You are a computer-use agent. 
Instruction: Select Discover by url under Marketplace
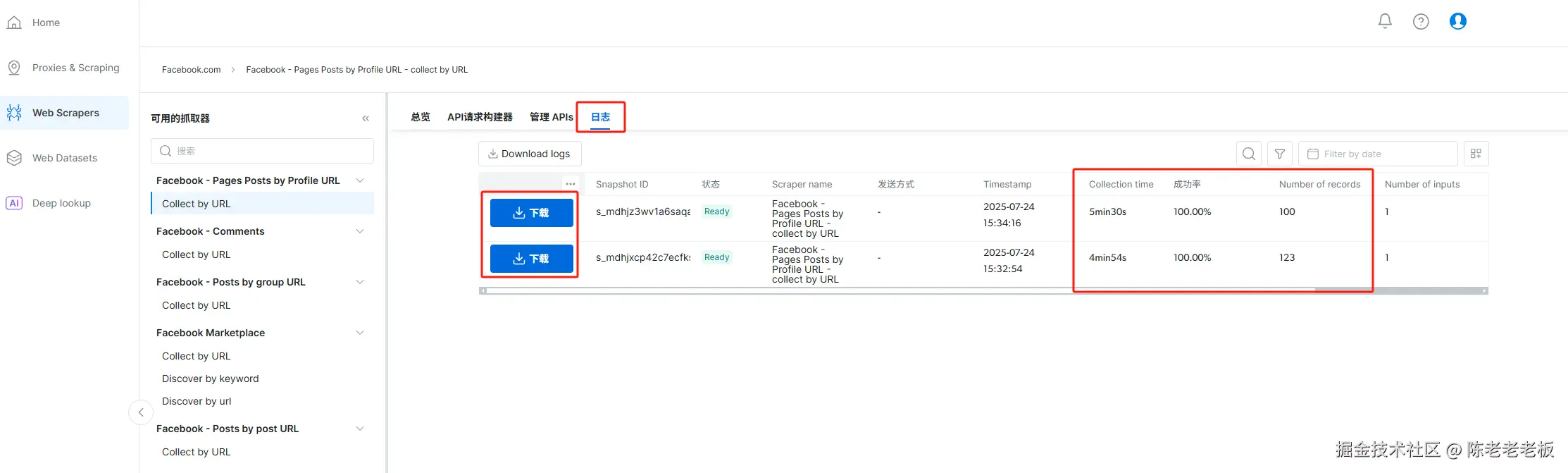(x=197, y=401)
